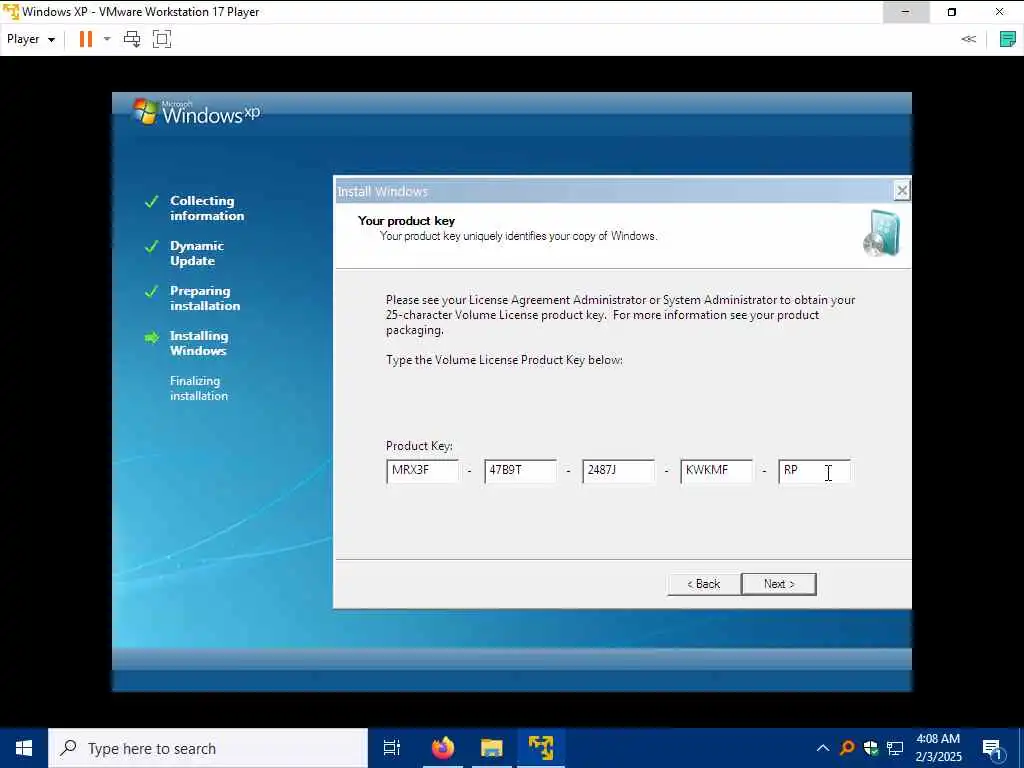The width and height of the screenshot is (1024, 768).
Task: Open the network tray icon
Action: [895, 748]
